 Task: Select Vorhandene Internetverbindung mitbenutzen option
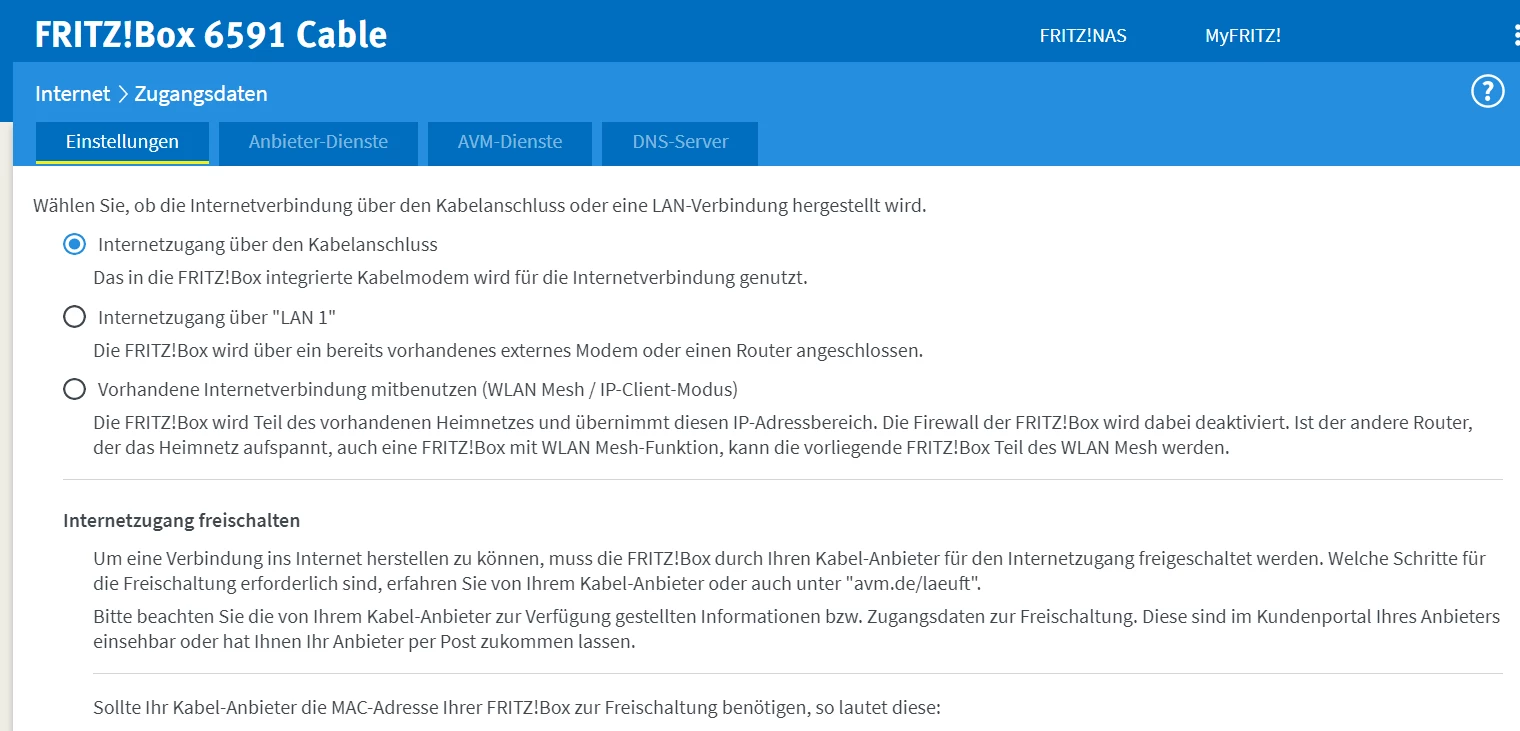coord(74,389)
